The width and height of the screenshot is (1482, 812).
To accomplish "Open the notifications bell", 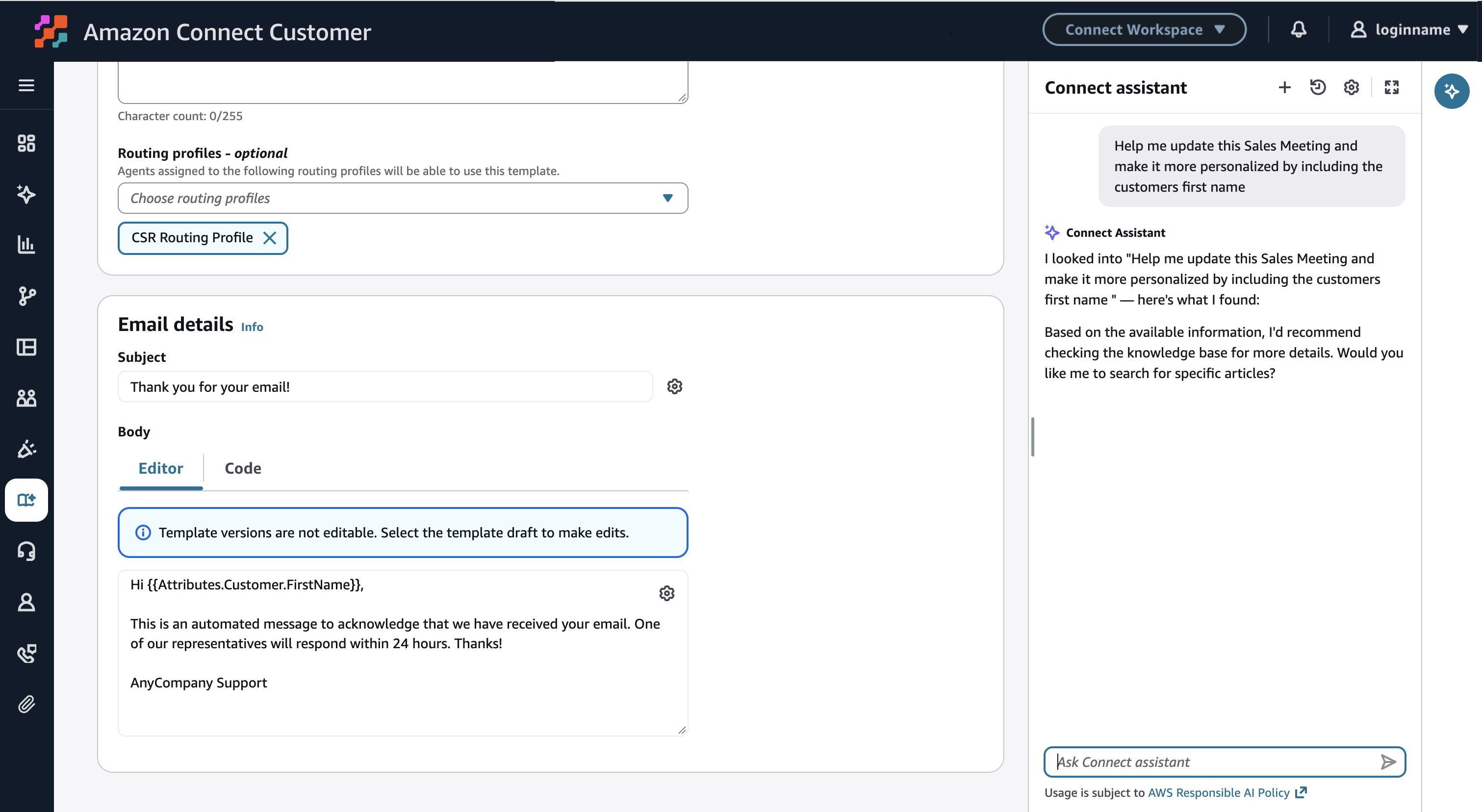I will 1298,30.
